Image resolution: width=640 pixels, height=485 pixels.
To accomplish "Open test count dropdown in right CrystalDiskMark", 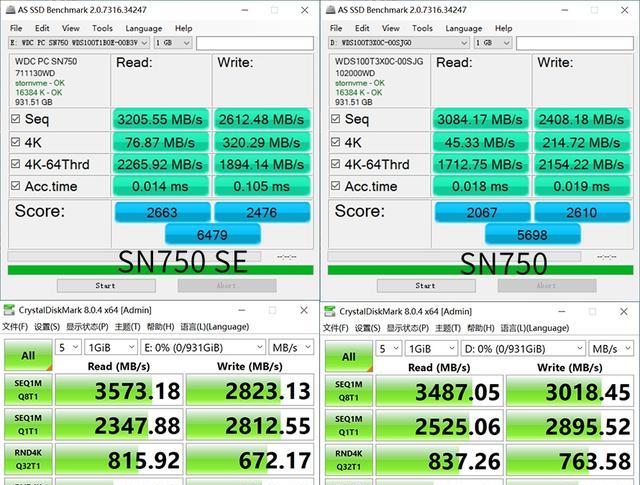I will point(389,349).
